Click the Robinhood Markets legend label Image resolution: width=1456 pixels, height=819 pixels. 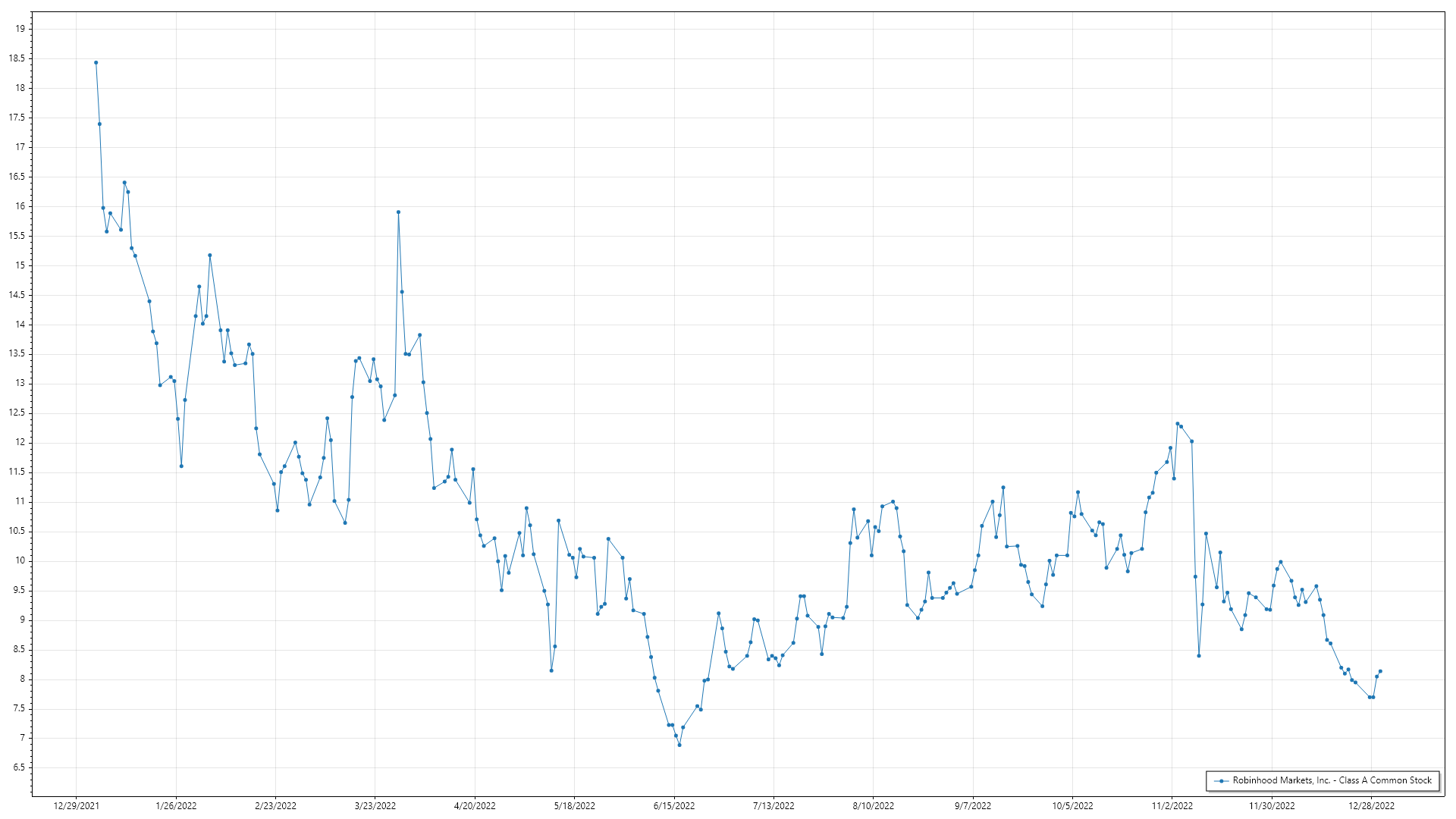click(x=1332, y=780)
